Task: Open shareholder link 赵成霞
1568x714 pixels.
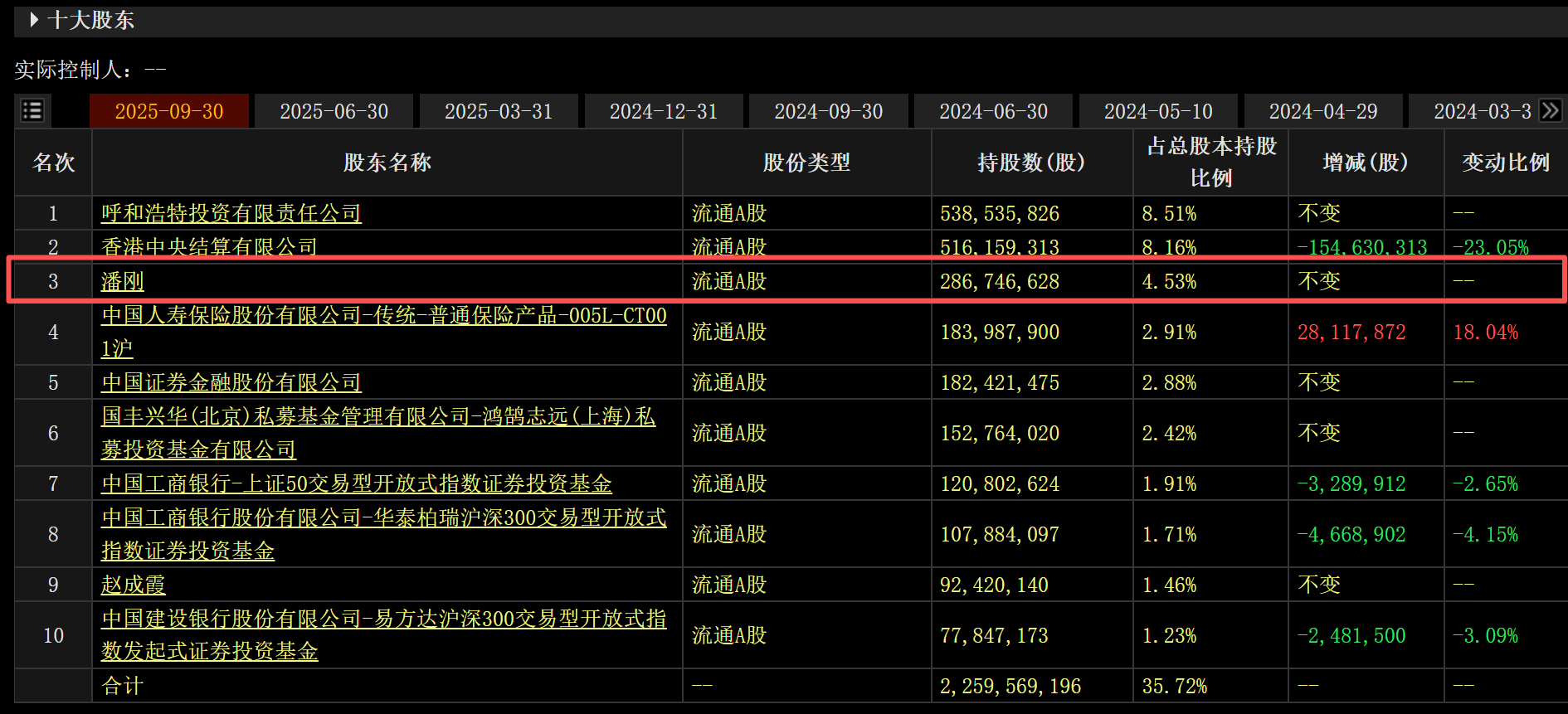Action: coord(134,585)
